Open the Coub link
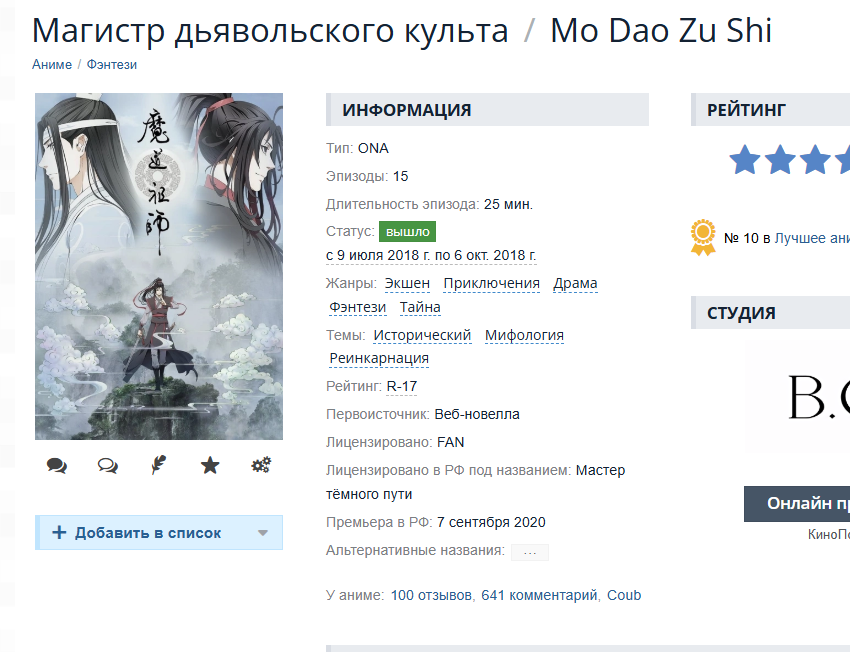 click(x=624, y=595)
